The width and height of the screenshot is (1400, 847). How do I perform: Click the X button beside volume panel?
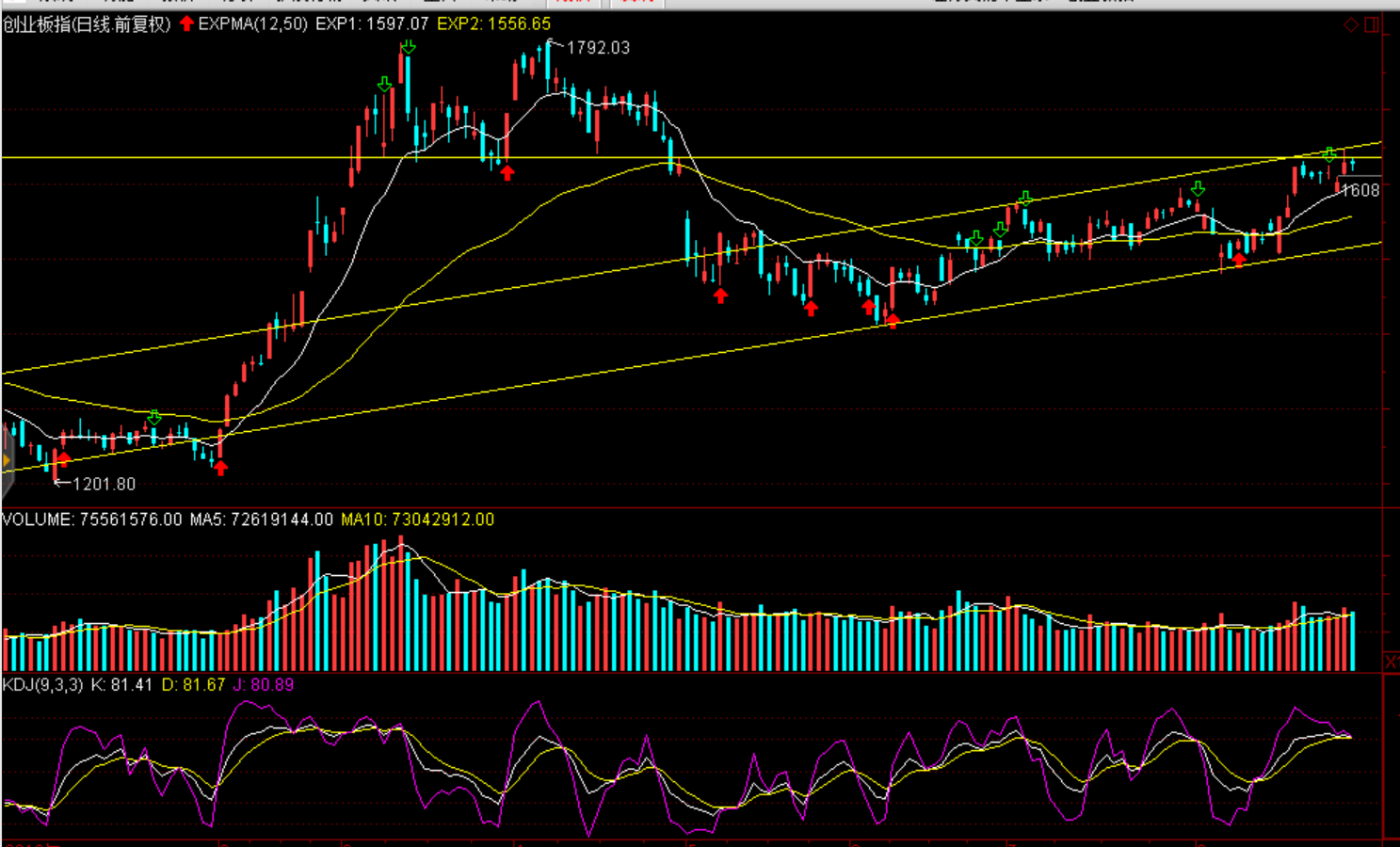pyautogui.click(x=1391, y=662)
